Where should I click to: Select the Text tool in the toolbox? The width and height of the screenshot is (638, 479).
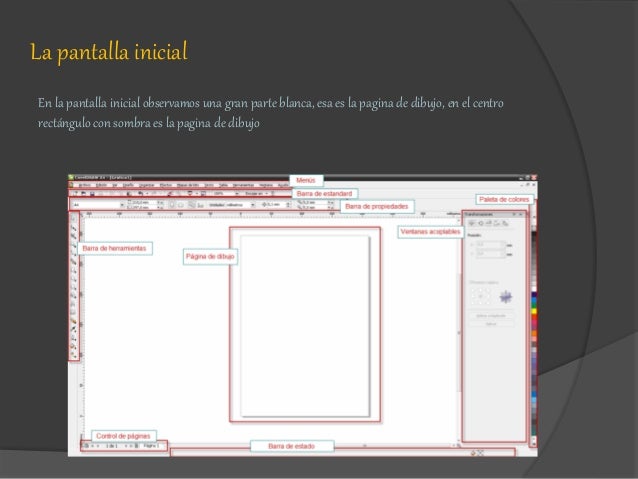[x=73, y=304]
